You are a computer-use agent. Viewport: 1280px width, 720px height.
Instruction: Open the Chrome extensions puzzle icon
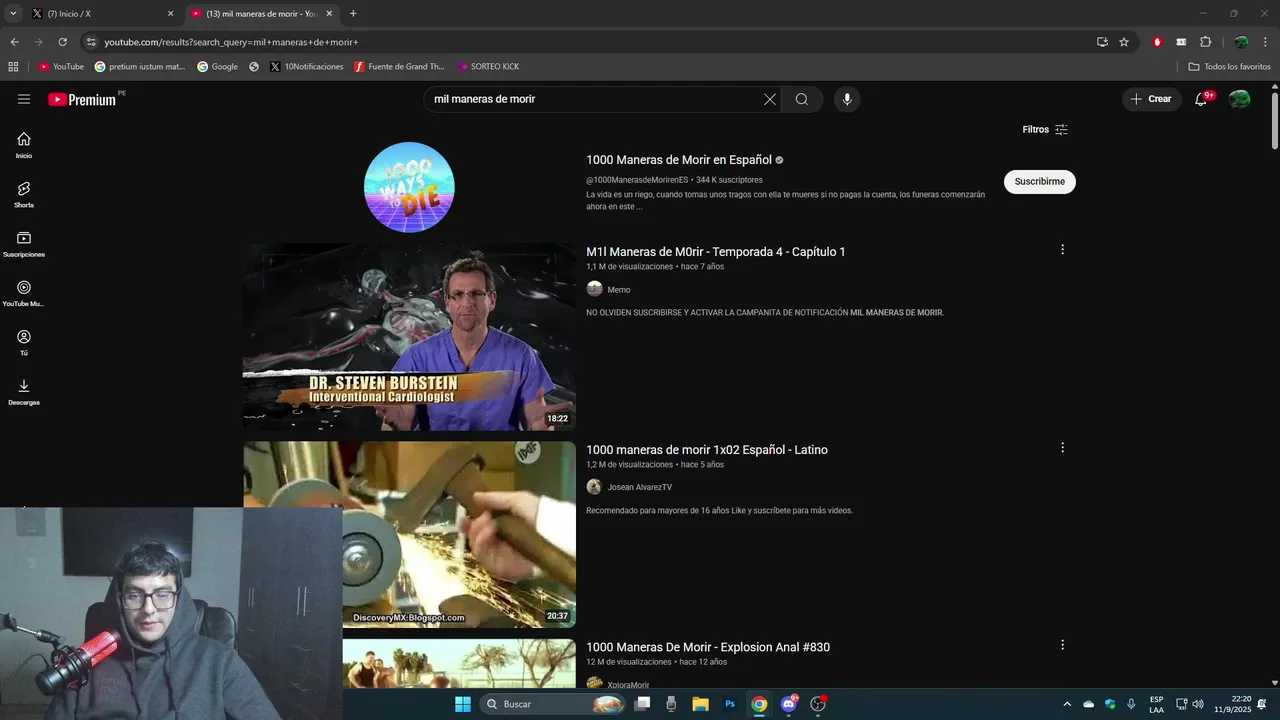coord(1205,42)
